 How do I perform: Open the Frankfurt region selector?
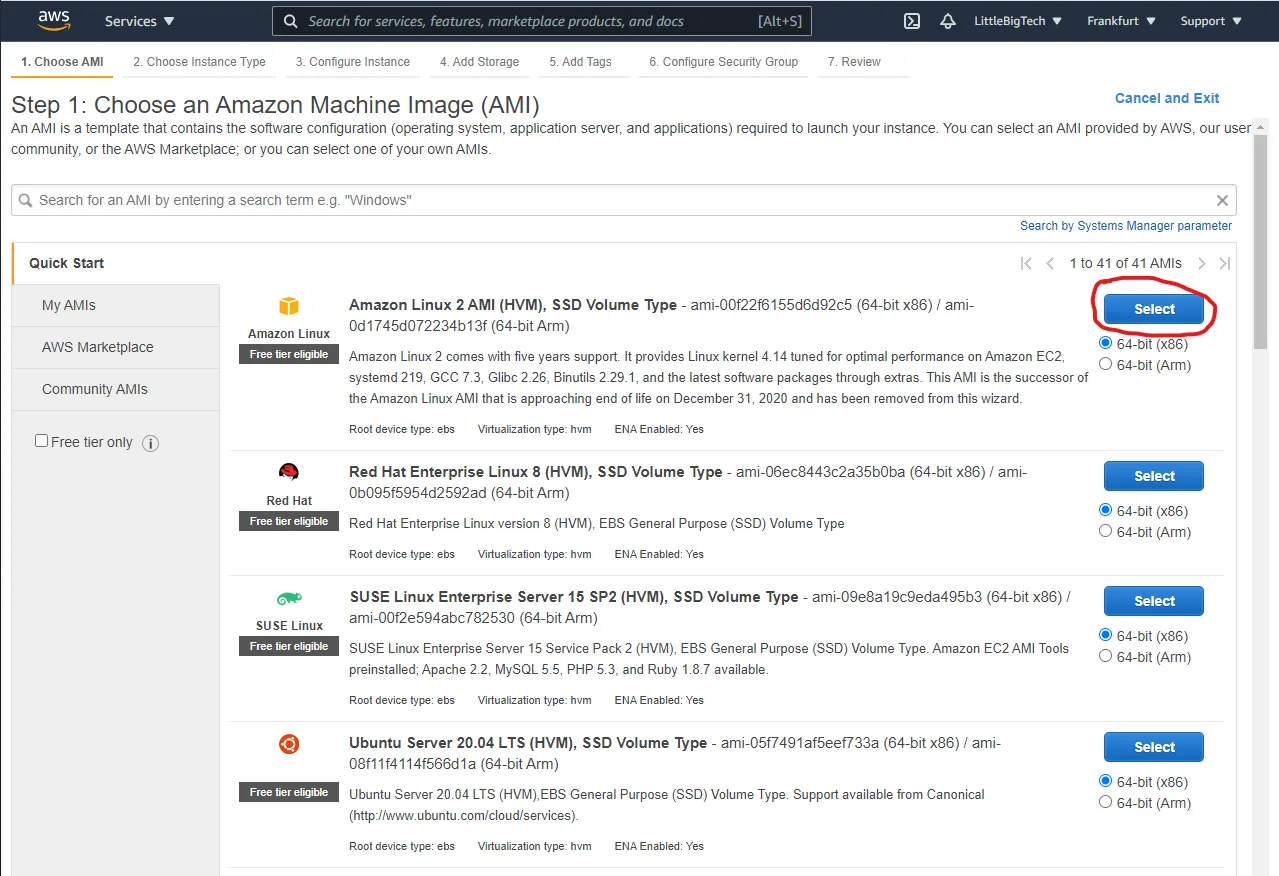pos(1121,21)
